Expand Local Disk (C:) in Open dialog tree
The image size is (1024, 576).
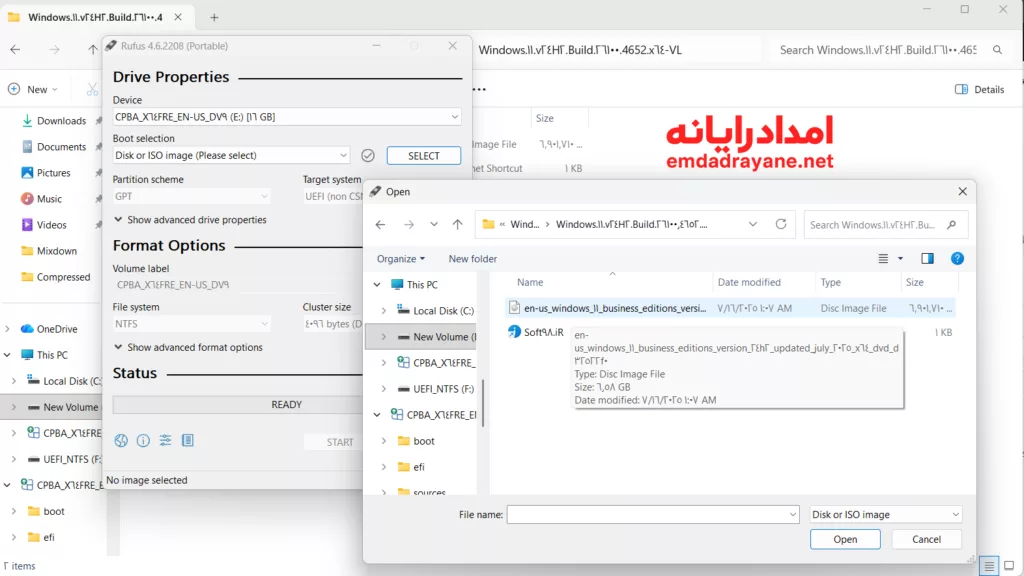tap(383, 311)
